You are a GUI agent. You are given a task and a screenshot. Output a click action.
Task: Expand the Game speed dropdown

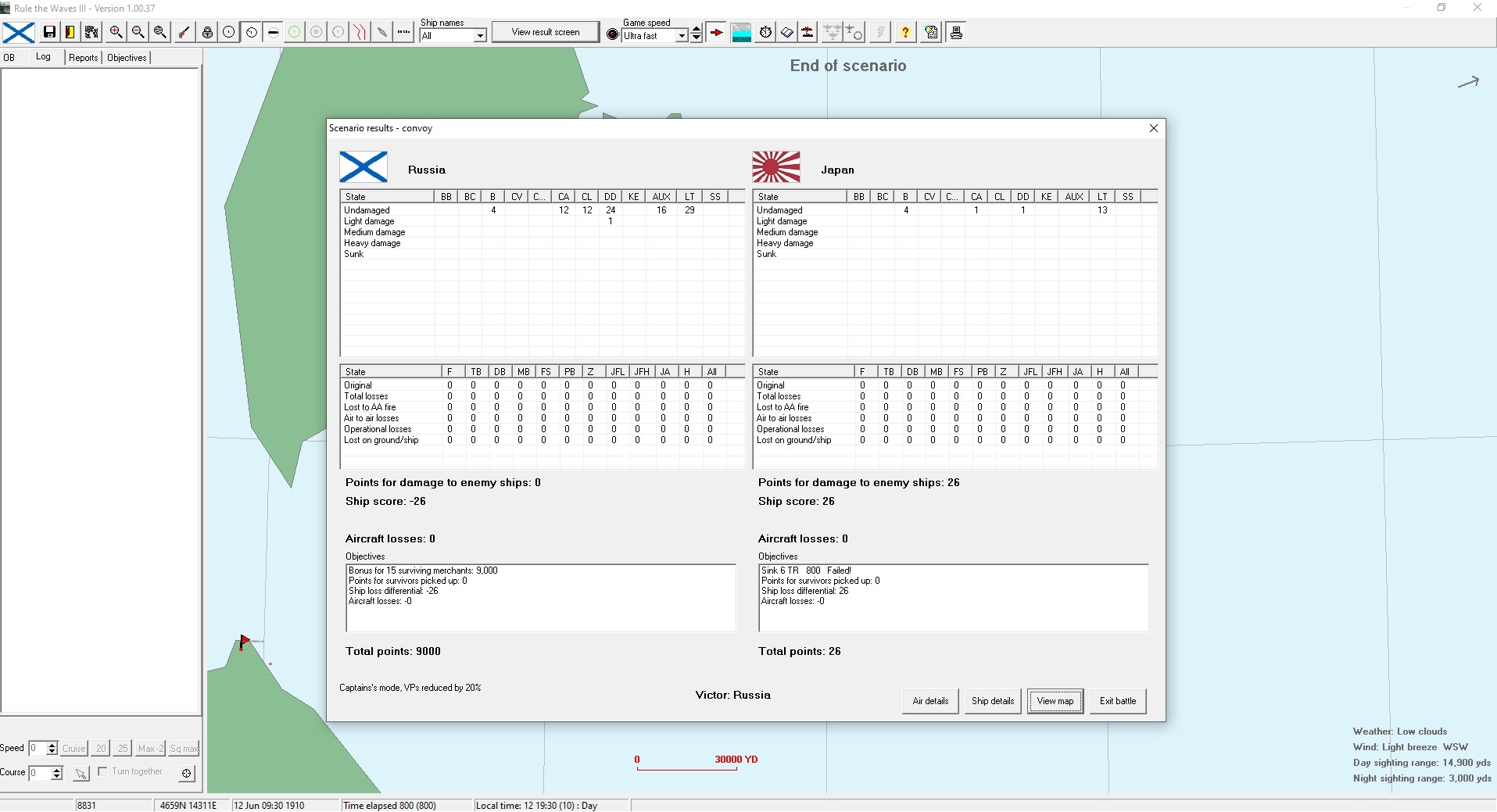pyautogui.click(x=681, y=36)
